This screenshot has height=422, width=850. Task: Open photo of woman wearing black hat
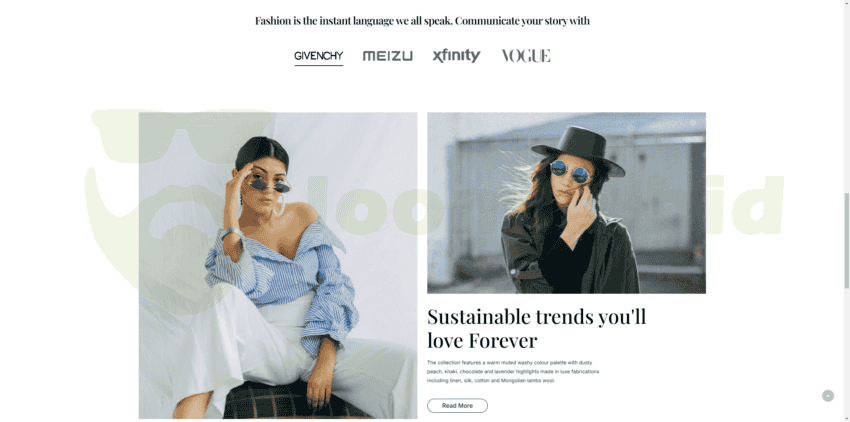coord(566,203)
